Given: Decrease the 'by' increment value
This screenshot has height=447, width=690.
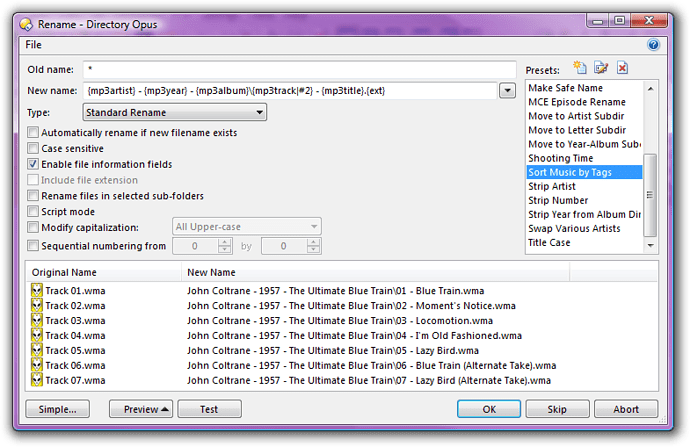Looking at the screenshot, I should [313, 249].
